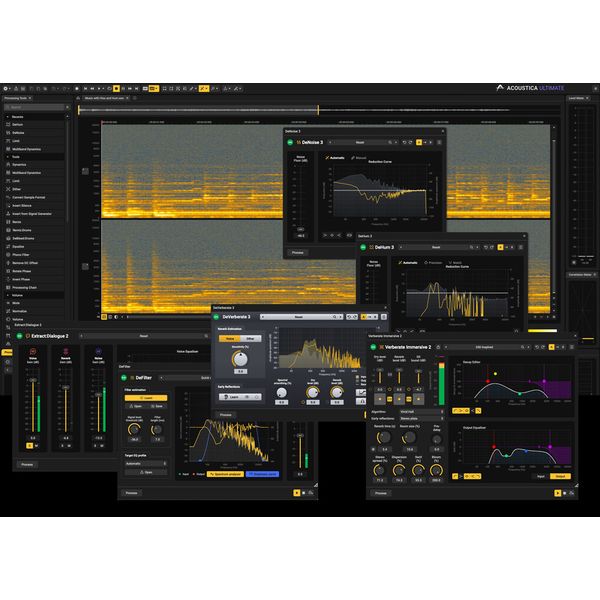Click undo icon in DeNoise 3 window
The width and height of the screenshot is (600, 600).
[404, 142]
